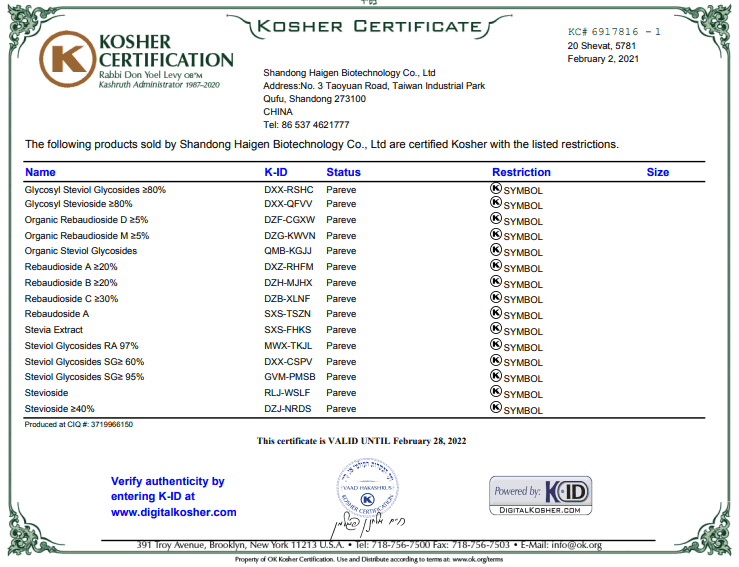Image resolution: width=739 pixels, height=567 pixels.
Task: Click the K symbol in the Rebaudioside C ≥30% row
Action: (x=496, y=297)
